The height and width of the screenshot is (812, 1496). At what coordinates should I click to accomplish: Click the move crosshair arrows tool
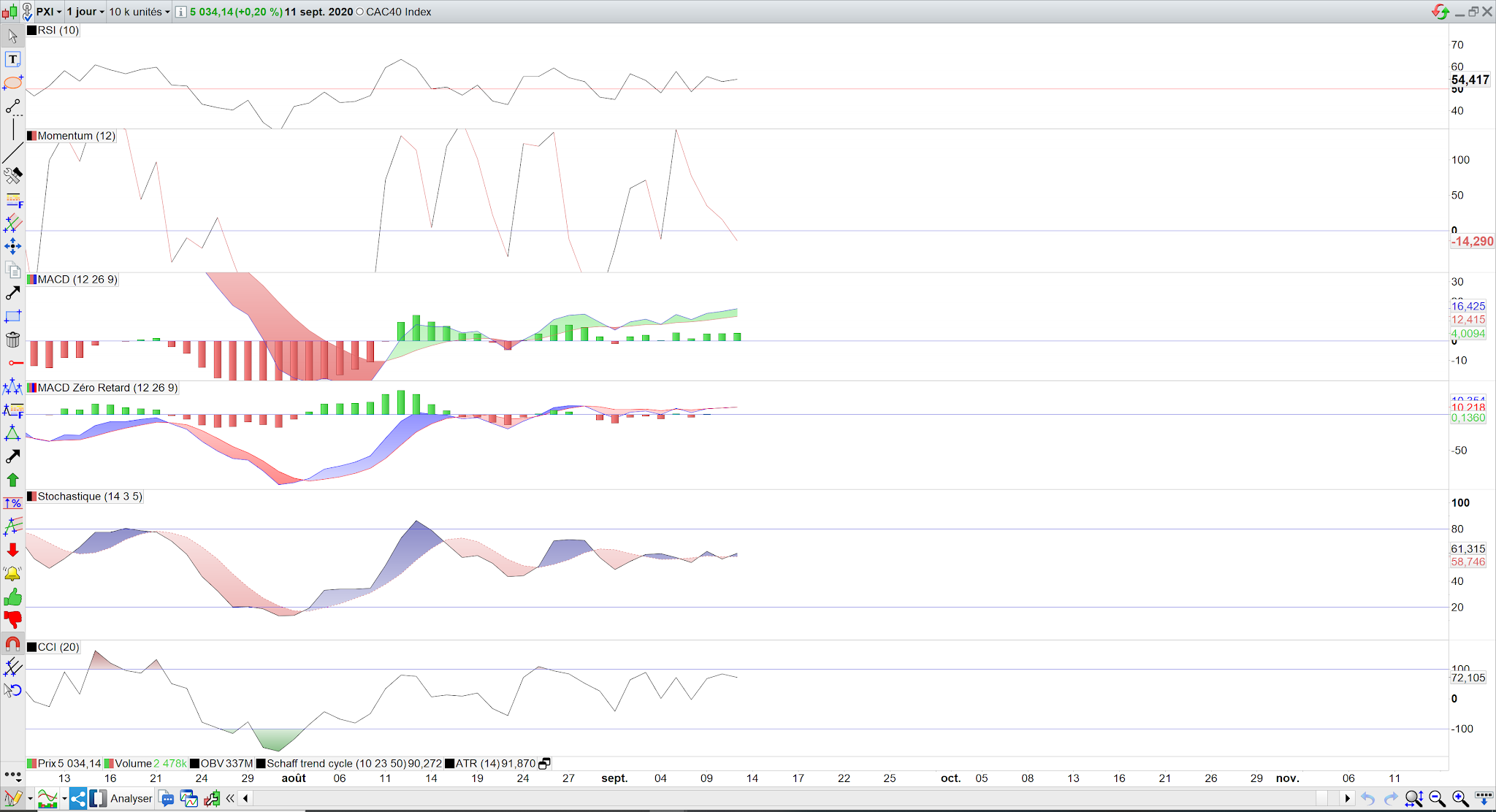(x=12, y=246)
